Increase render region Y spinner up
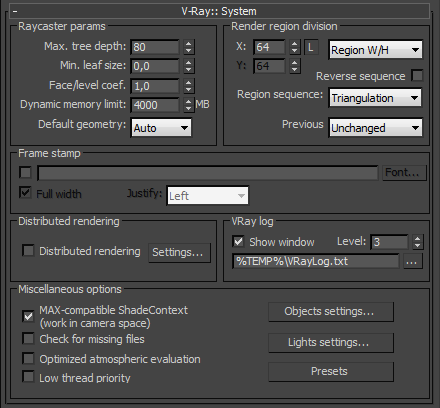Image resolution: width=440 pixels, height=408 pixels. click(294, 63)
